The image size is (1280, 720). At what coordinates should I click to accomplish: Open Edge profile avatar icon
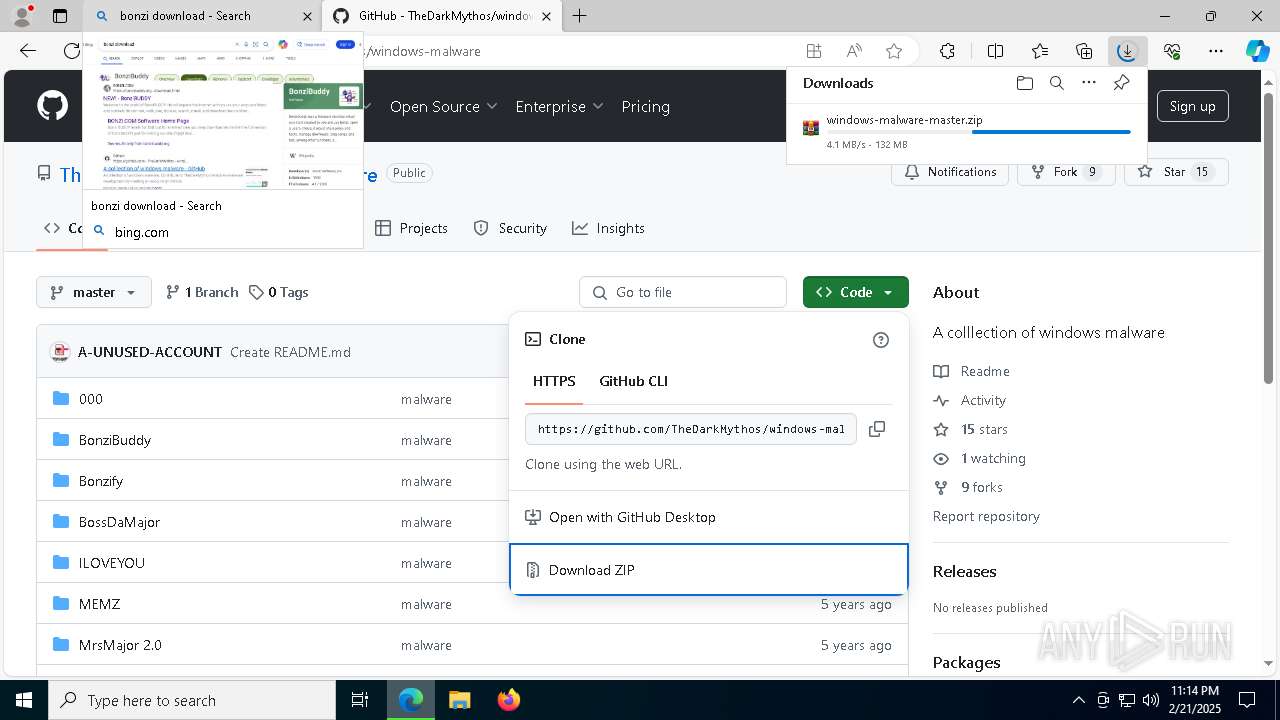click(22, 15)
